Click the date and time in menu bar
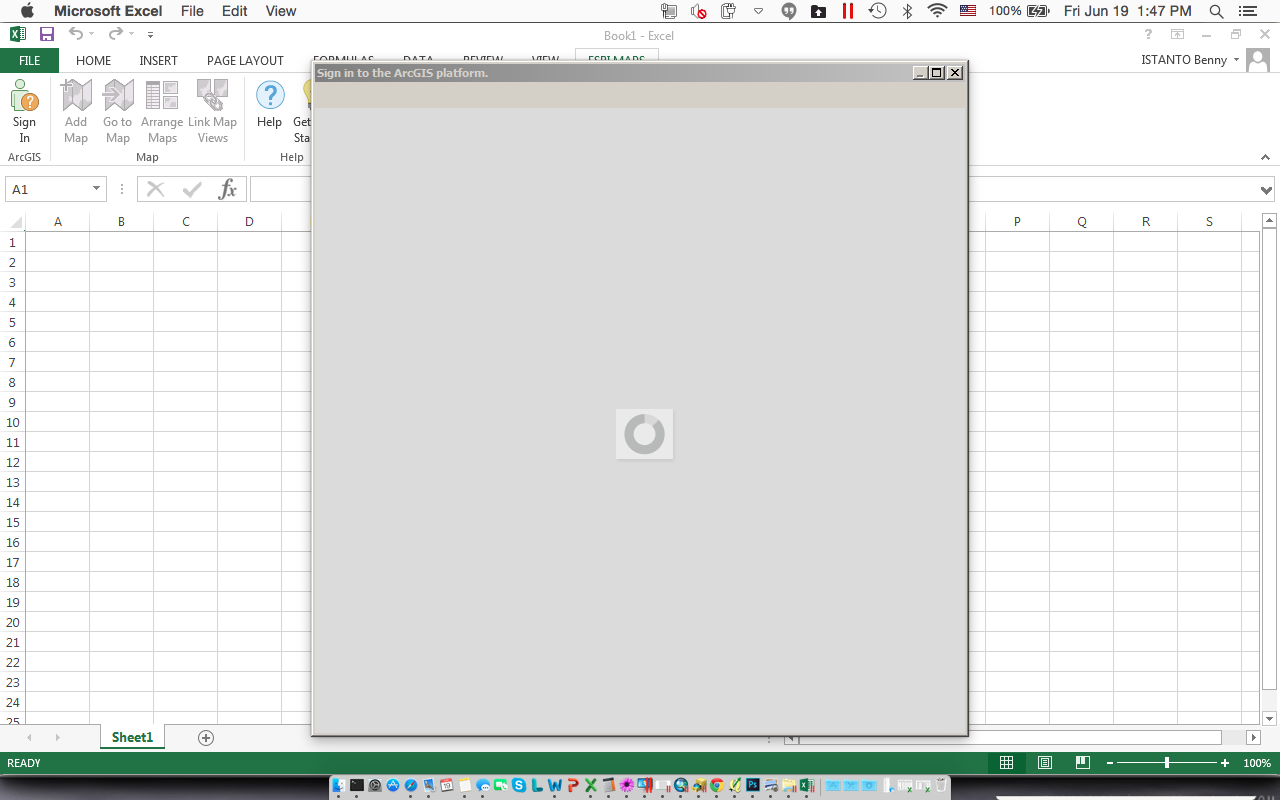The width and height of the screenshot is (1280, 800). [1128, 11]
